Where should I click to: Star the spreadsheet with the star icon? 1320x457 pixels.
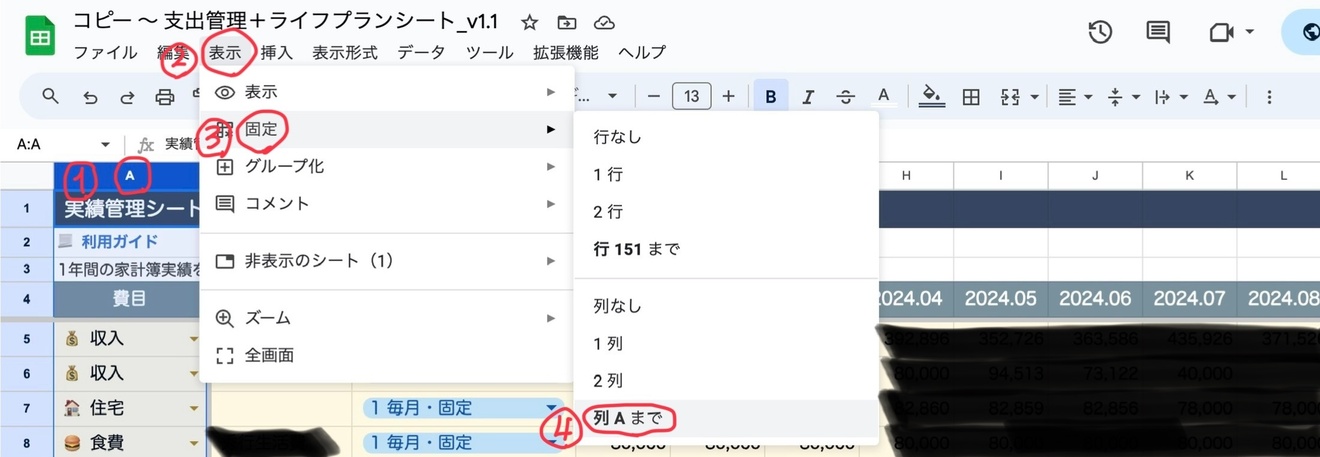(530, 22)
